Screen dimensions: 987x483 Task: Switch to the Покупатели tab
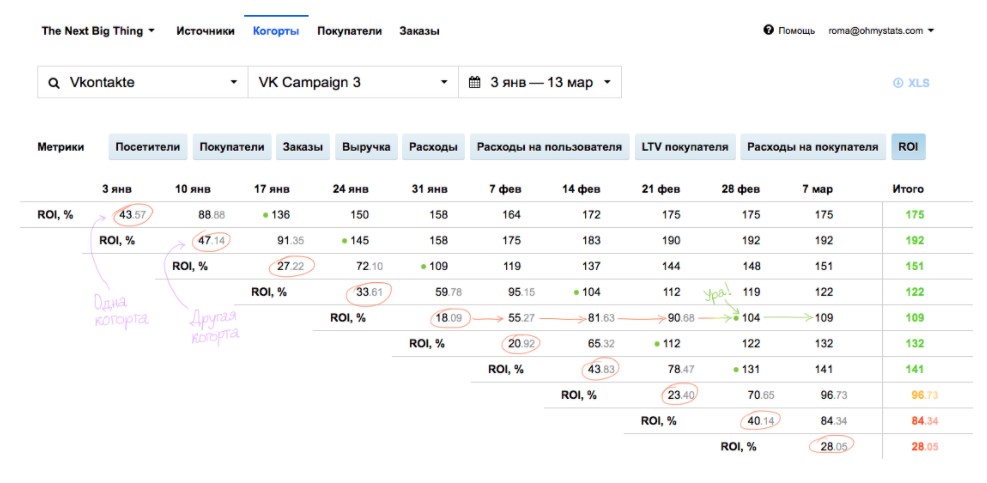(349, 31)
